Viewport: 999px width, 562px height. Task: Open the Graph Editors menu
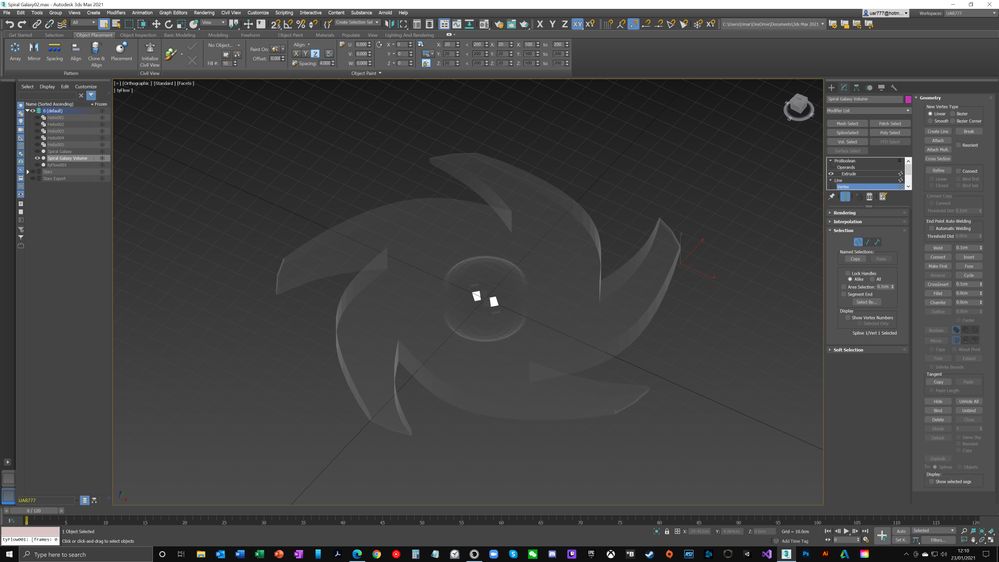[173, 13]
